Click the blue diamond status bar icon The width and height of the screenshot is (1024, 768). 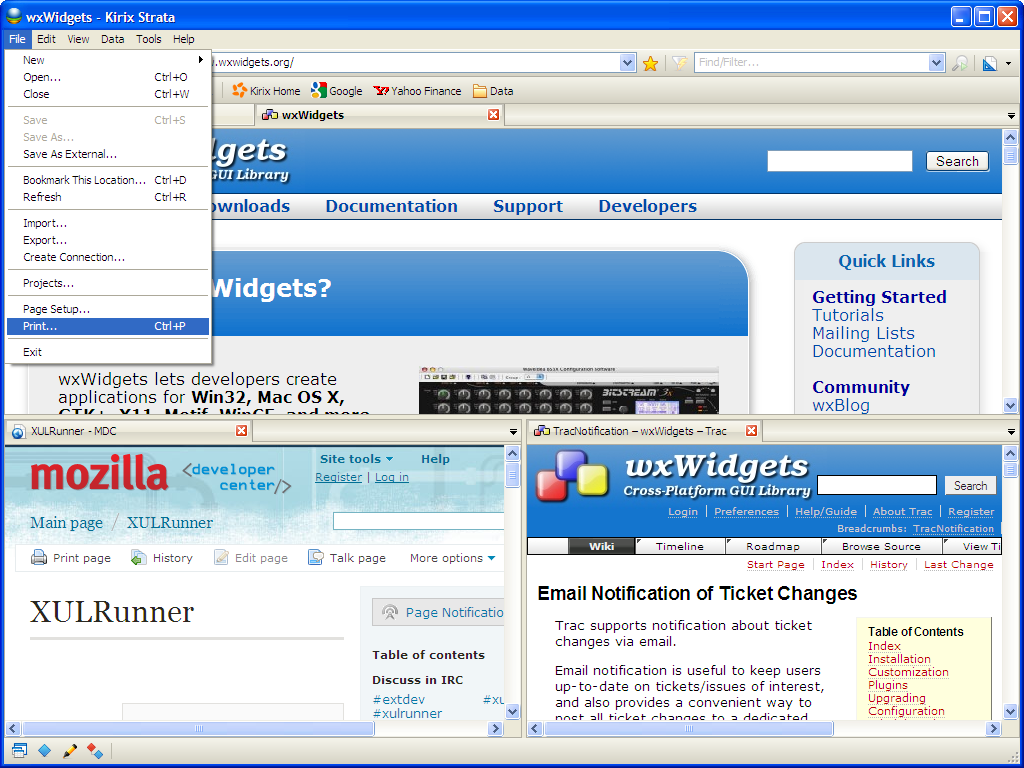click(x=44, y=751)
